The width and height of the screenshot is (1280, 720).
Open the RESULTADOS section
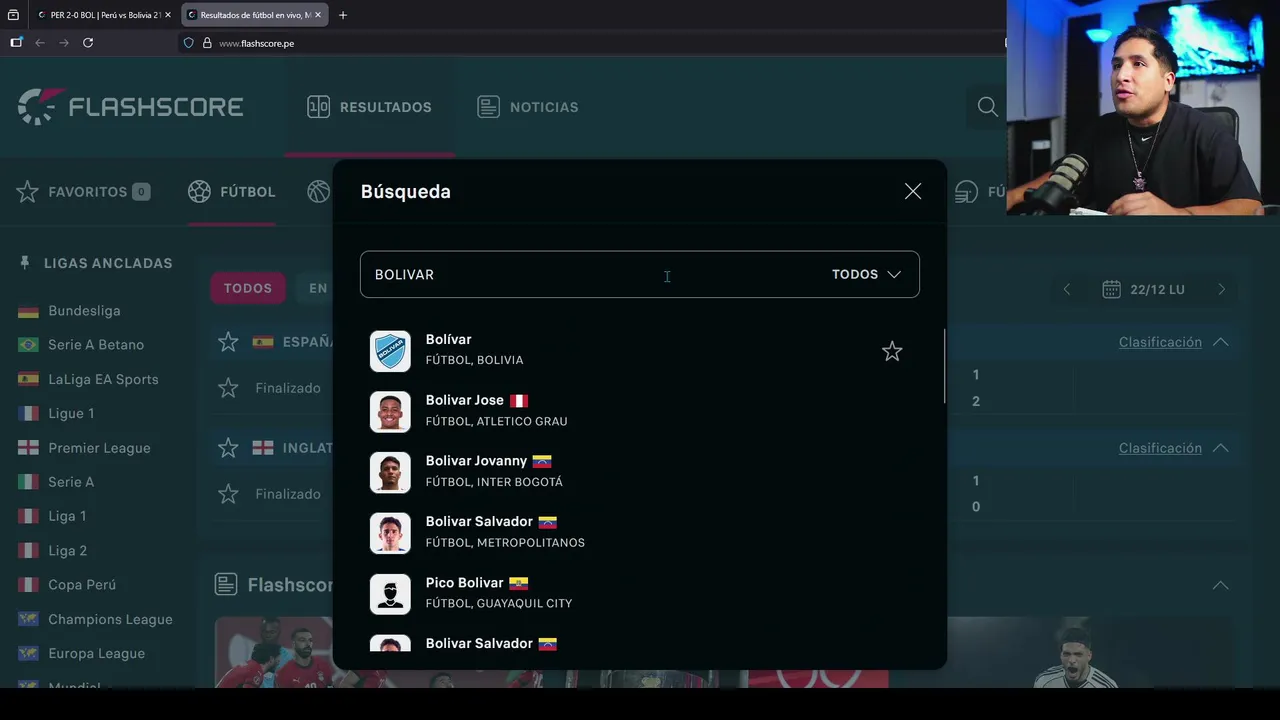[x=369, y=107]
